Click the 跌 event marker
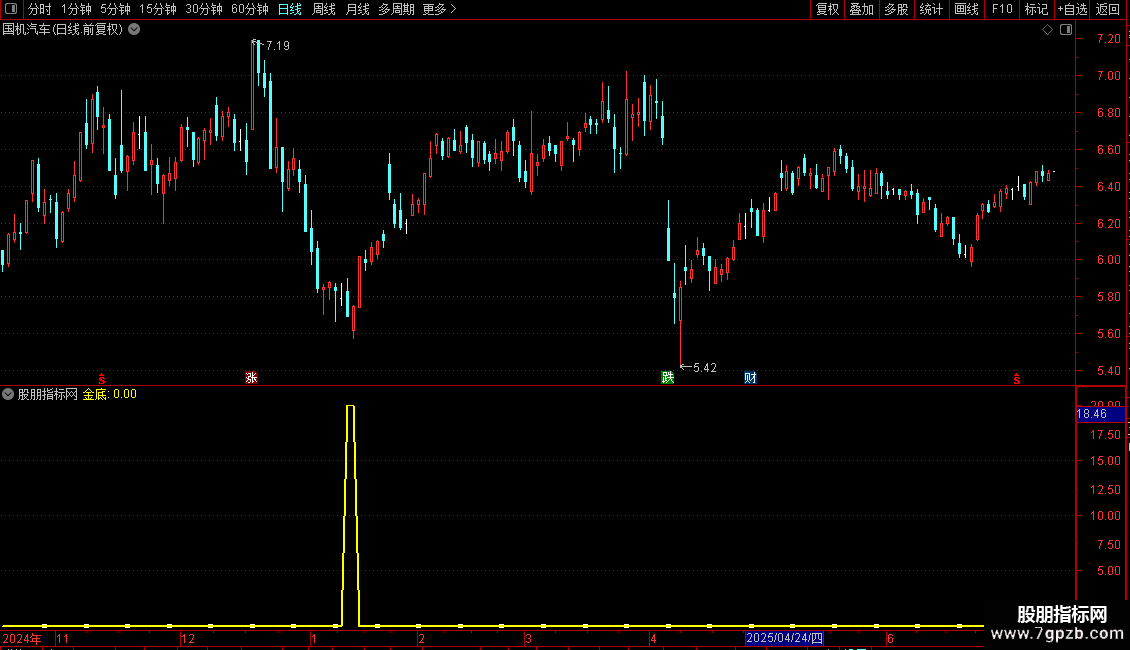This screenshot has height=650, width=1130. 667,378
